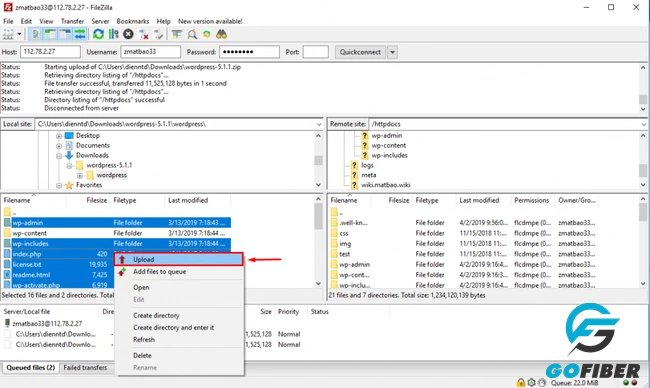
Task: Toggle synchronized browsing icon
Action: (206, 34)
